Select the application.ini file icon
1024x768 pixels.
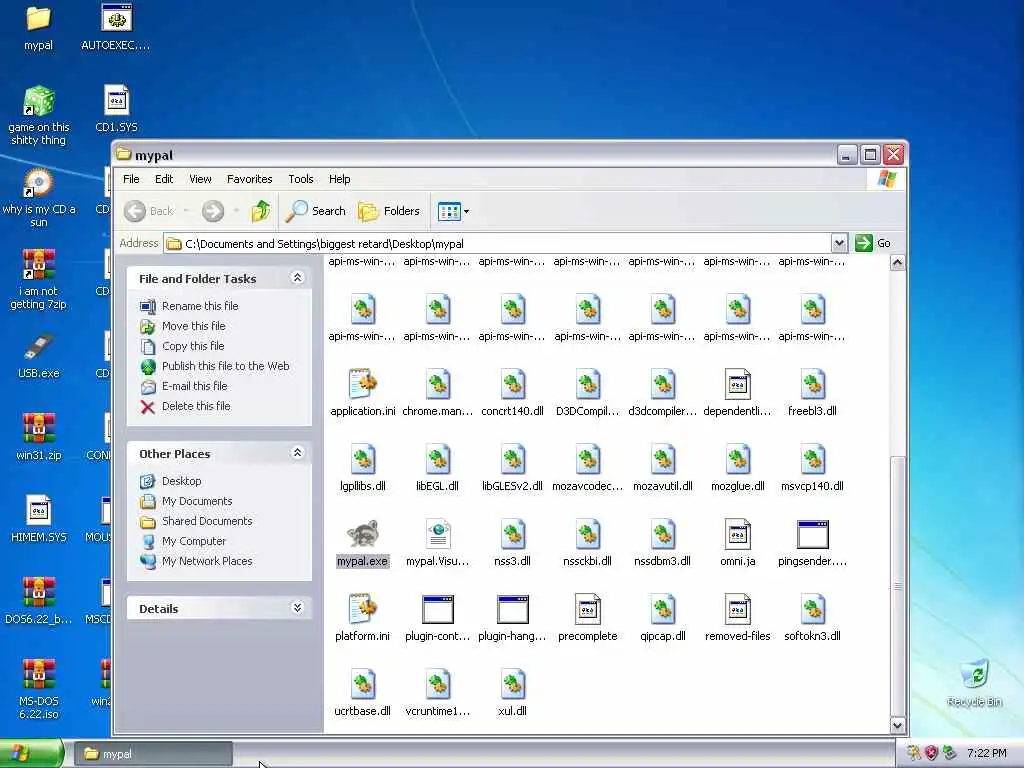tap(362, 384)
